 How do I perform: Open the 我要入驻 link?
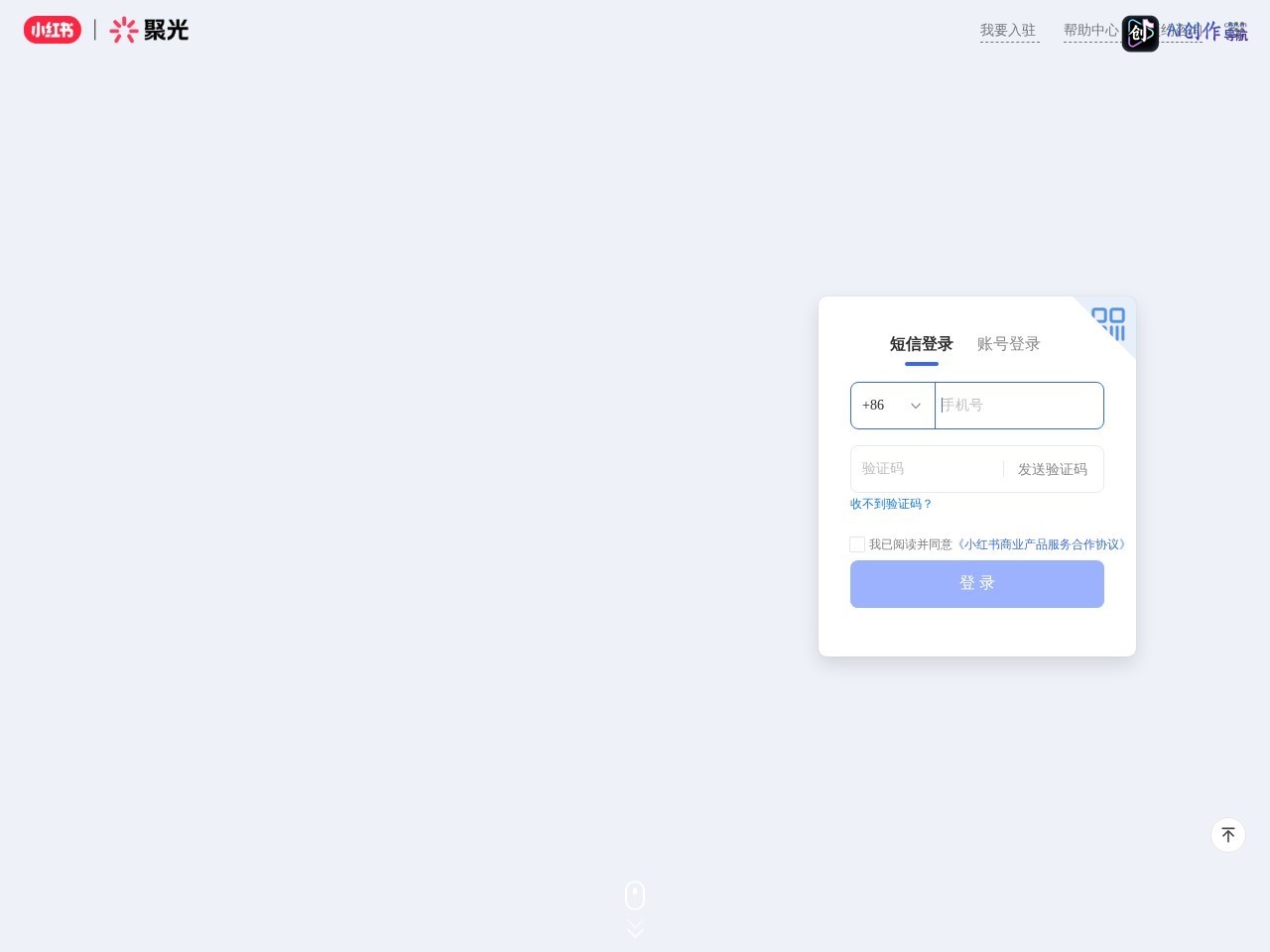[x=1009, y=31]
